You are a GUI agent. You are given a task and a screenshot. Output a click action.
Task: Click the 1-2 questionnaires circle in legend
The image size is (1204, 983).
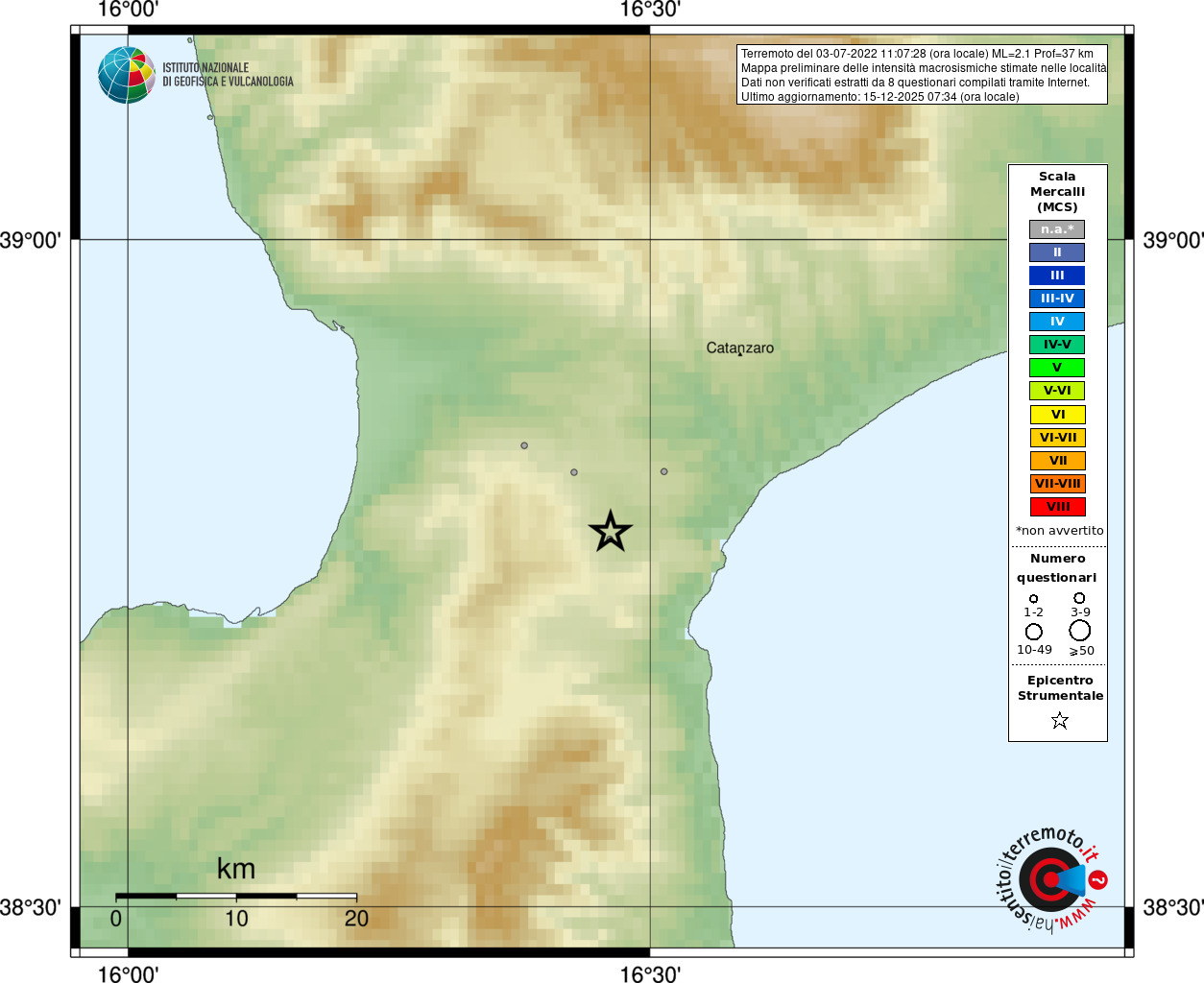point(1034,598)
